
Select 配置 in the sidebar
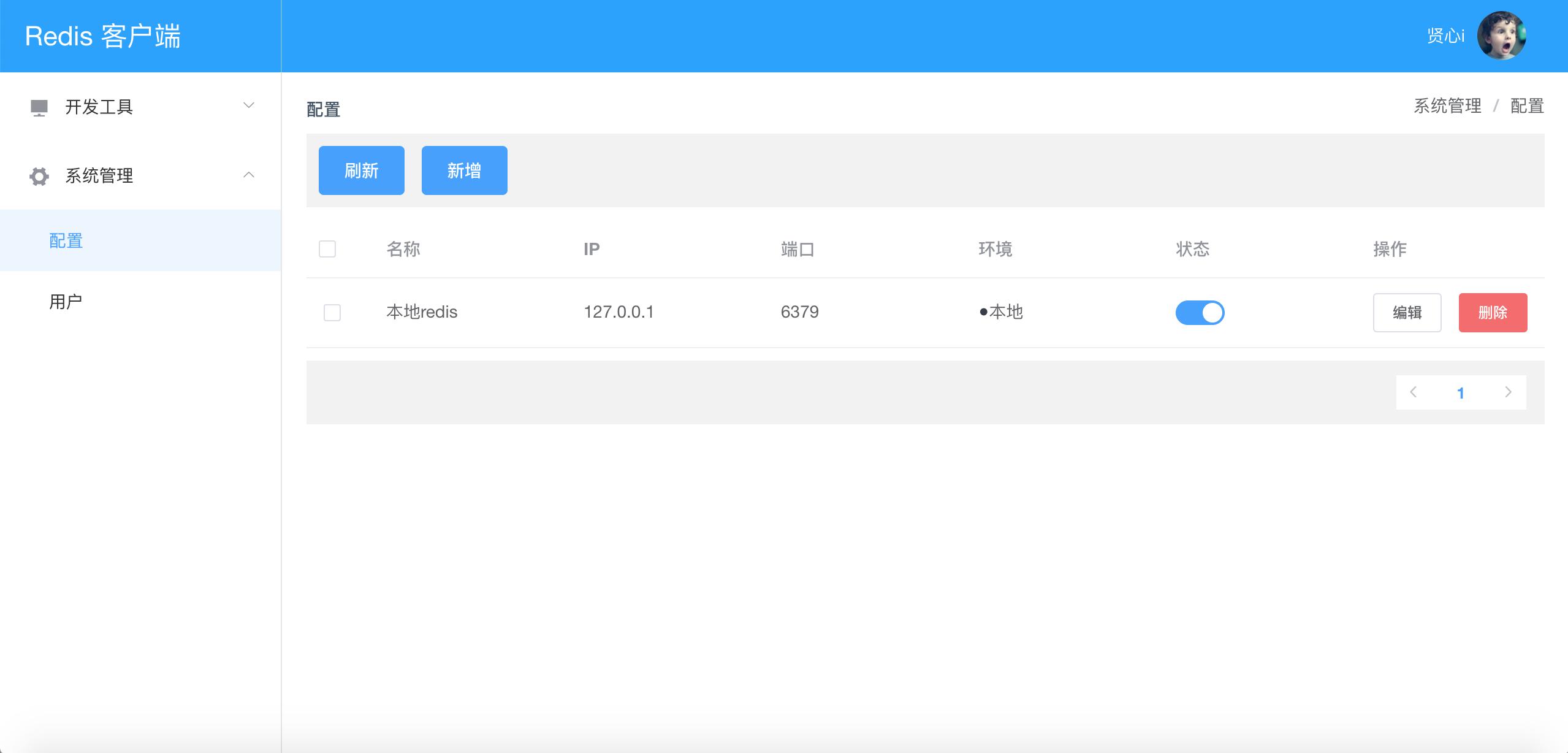point(64,240)
